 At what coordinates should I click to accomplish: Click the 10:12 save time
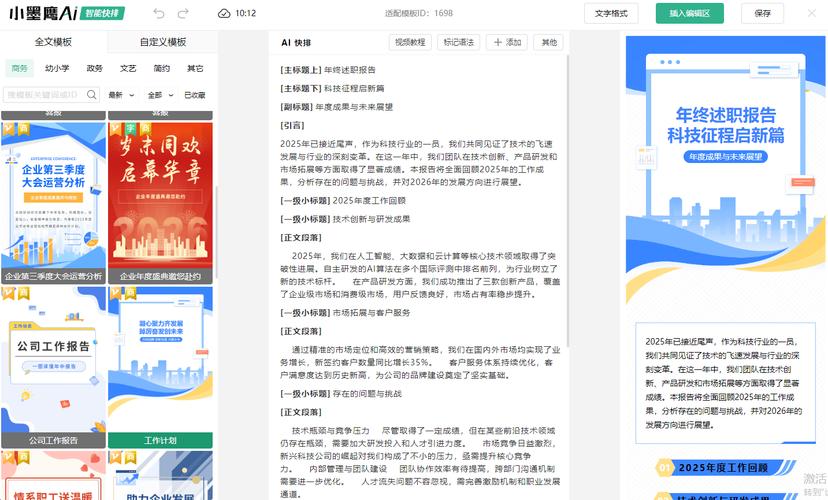click(246, 13)
